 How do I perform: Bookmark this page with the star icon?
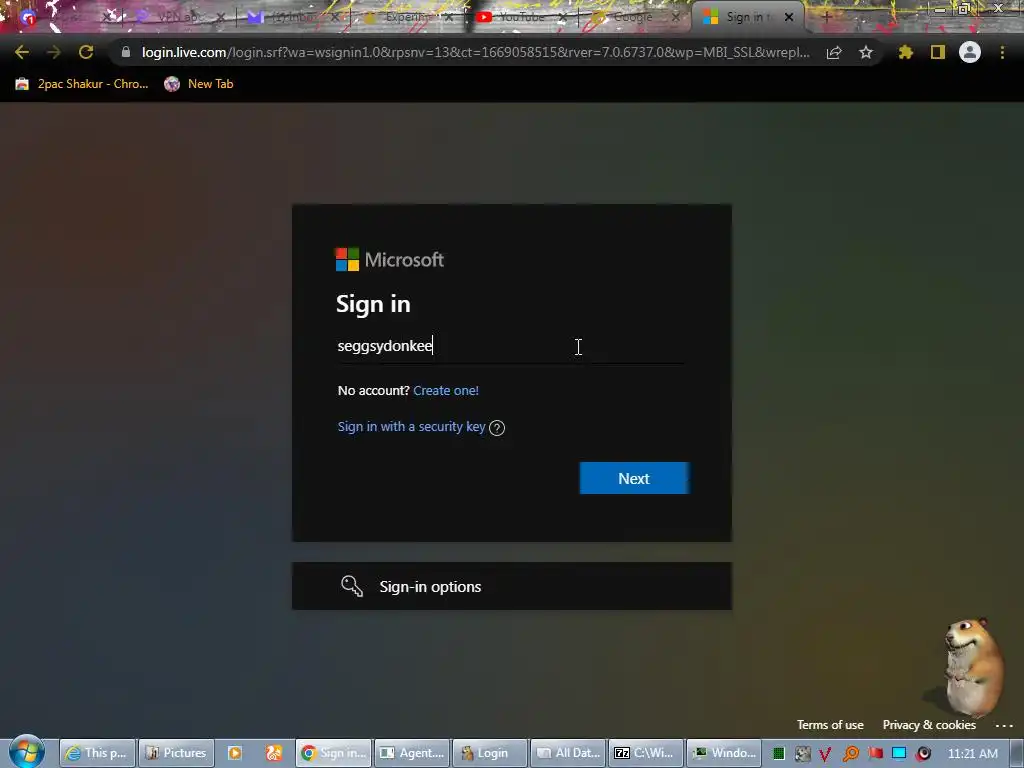pyautogui.click(x=866, y=52)
